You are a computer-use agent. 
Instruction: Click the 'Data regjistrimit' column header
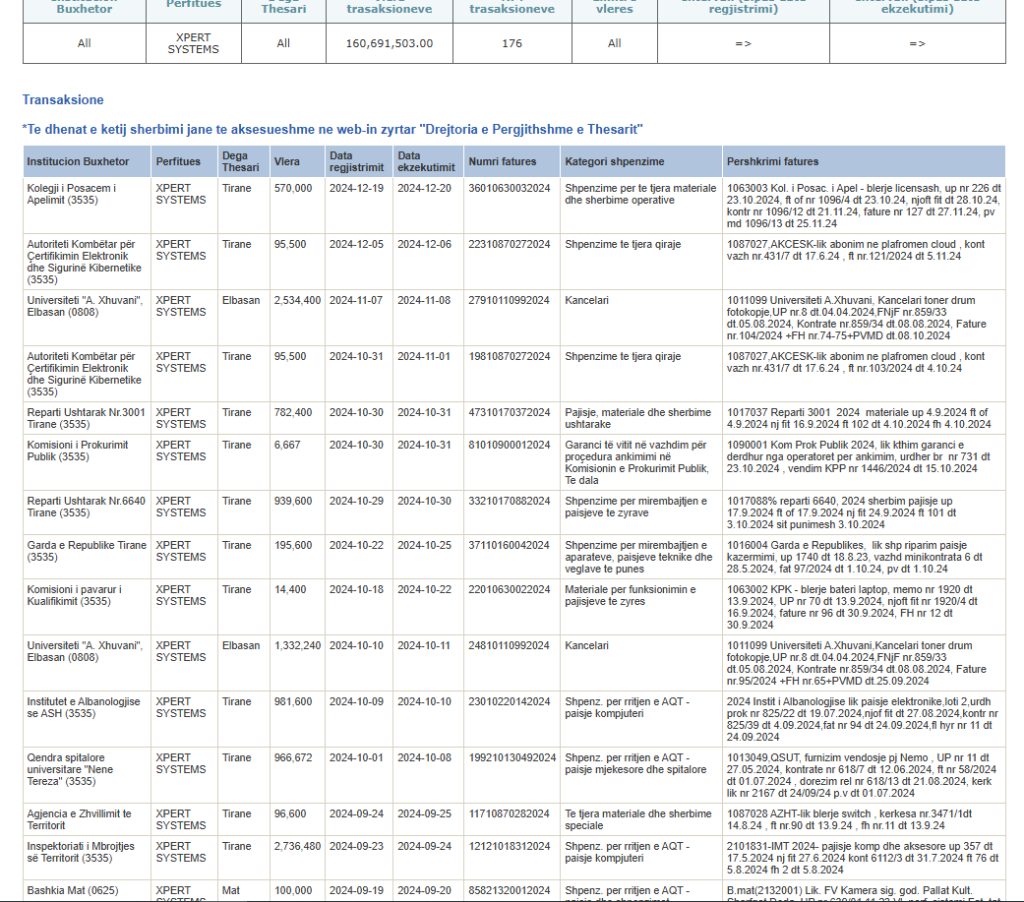click(357, 162)
